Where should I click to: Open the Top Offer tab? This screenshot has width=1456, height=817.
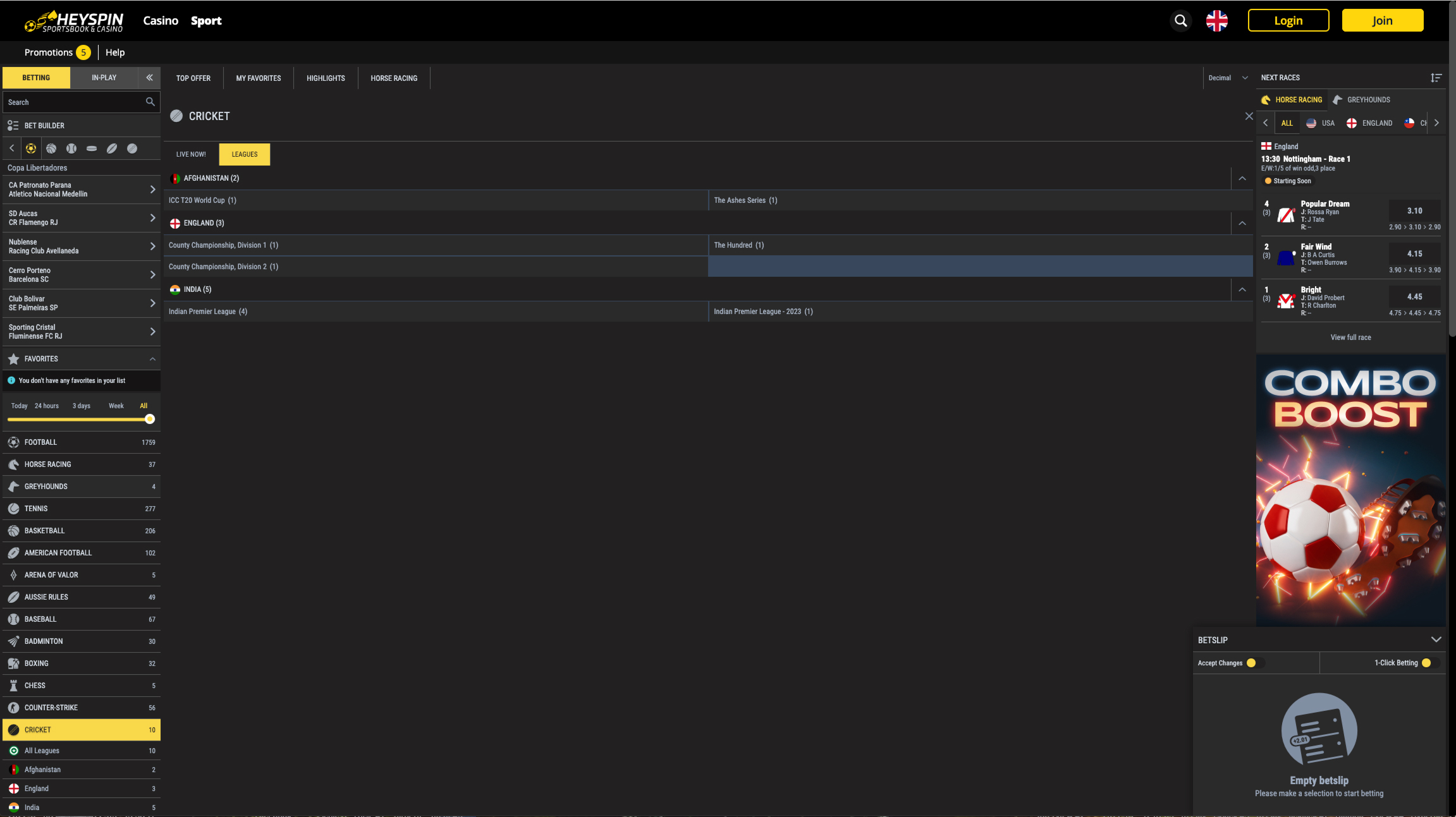193,78
